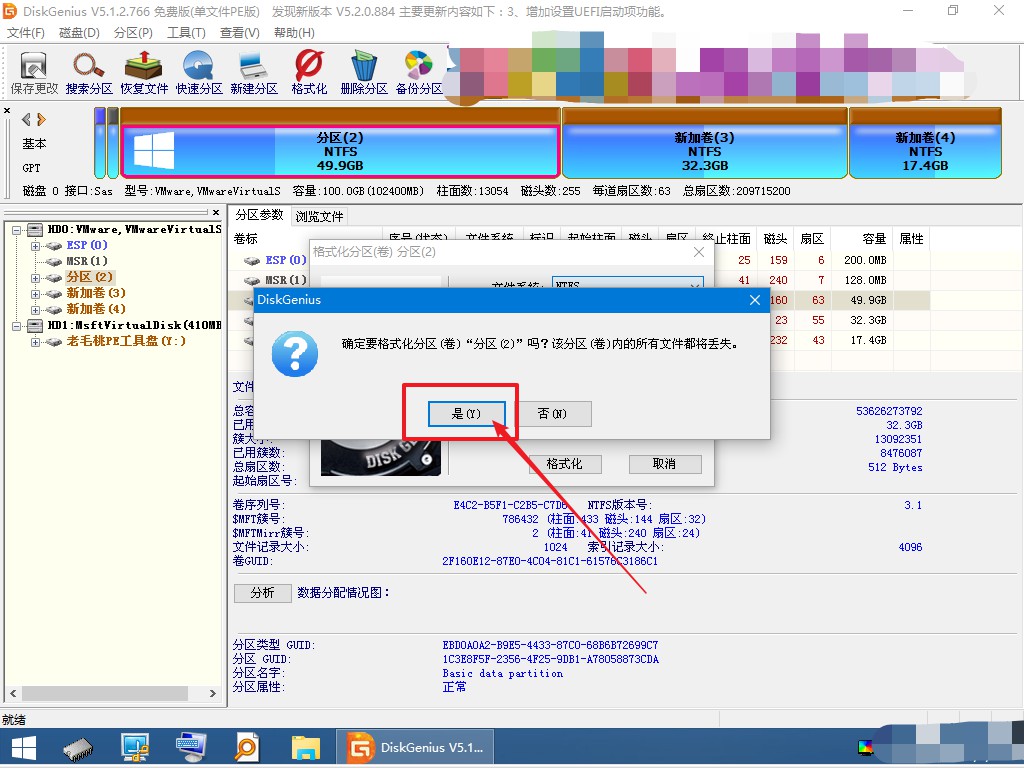Open the 文件(F) menu
The height and width of the screenshot is (768, 1024).
[25, 33]
